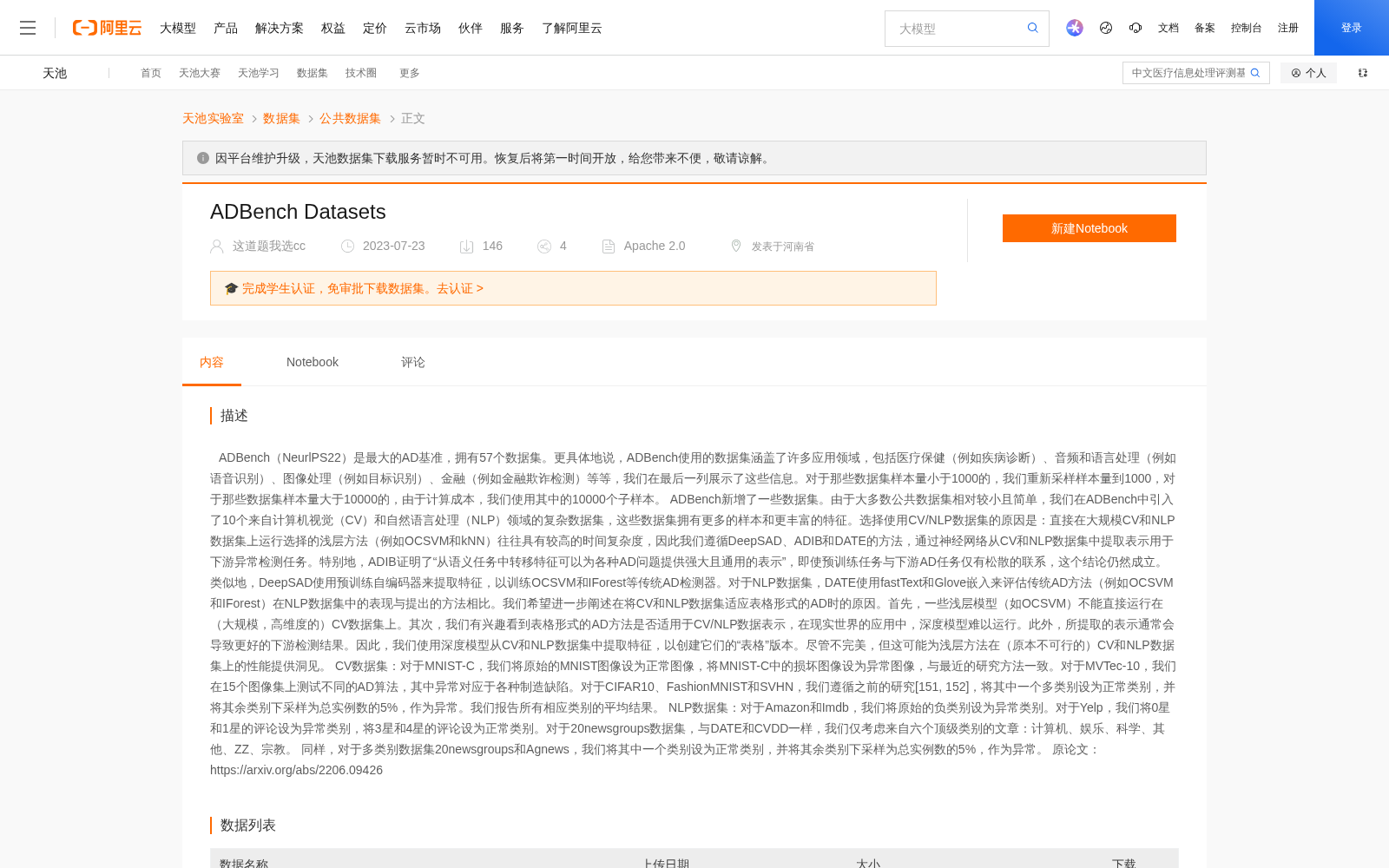Go to Tianchi 首页
Image resolution: width=1389 pixels, height=868 pixels.
tap(151, 73)
